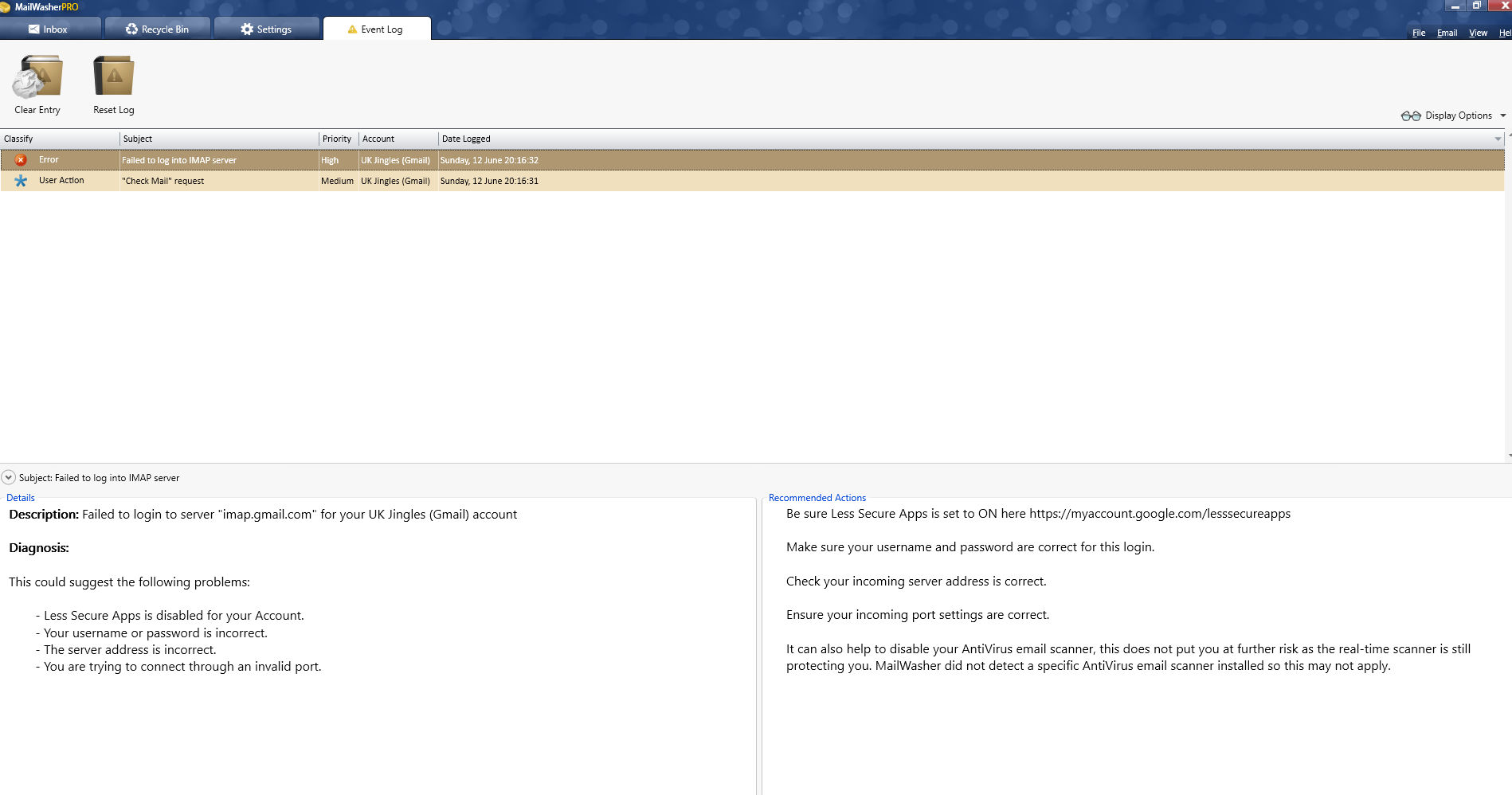
Task: Open the Settings tab
Action: point(267,29)
